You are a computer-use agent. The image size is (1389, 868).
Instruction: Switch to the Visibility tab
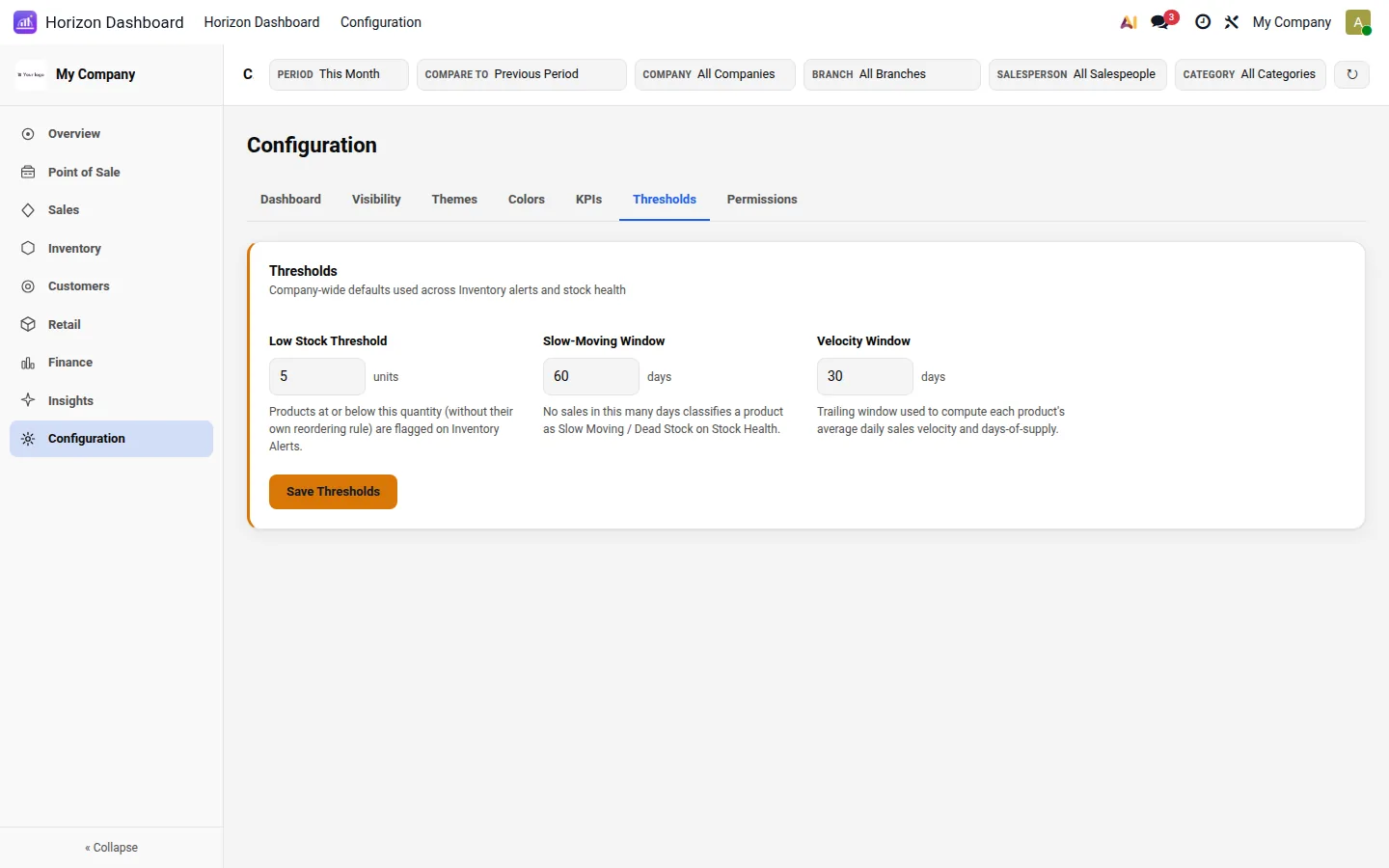376,200
